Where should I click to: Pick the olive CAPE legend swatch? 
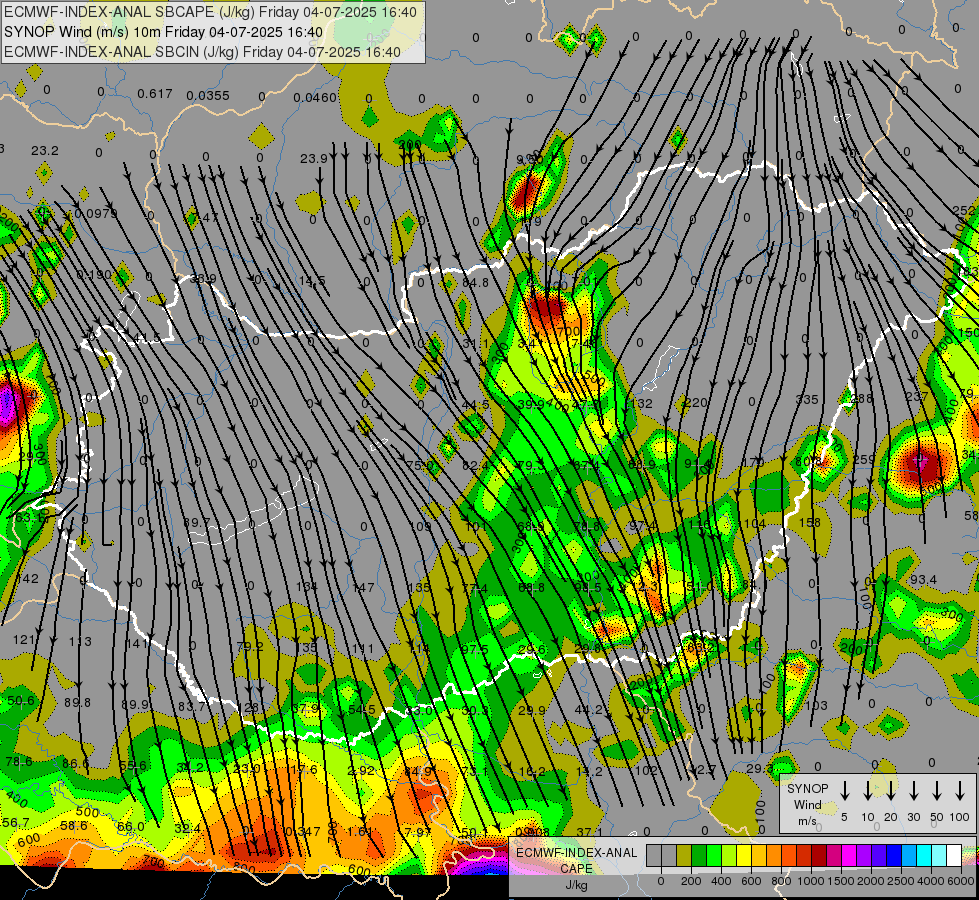pos(684,855)
